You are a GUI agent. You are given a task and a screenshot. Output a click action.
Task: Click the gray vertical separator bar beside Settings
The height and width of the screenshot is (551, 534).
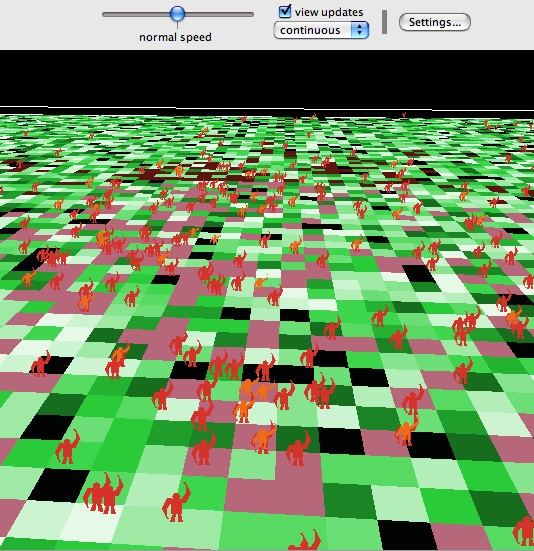pos(384,22)
